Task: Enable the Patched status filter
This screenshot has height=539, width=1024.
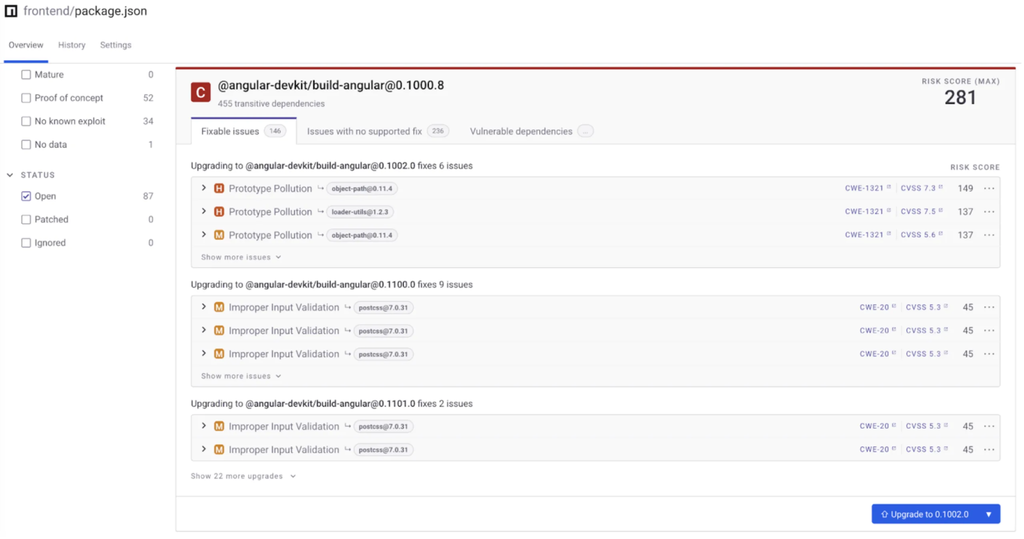Action: click(x=26, y=220)
